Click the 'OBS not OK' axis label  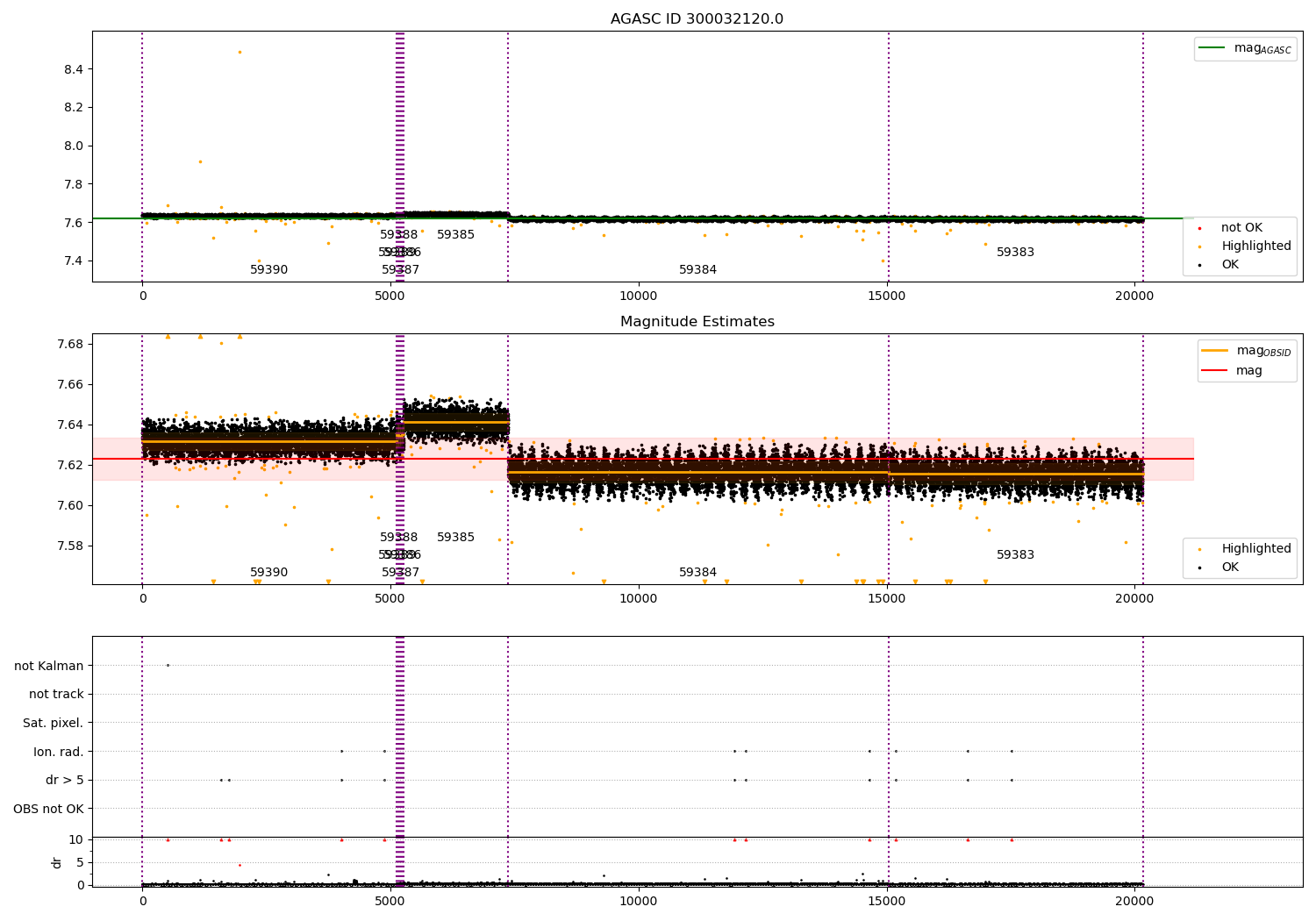point(49,809)
